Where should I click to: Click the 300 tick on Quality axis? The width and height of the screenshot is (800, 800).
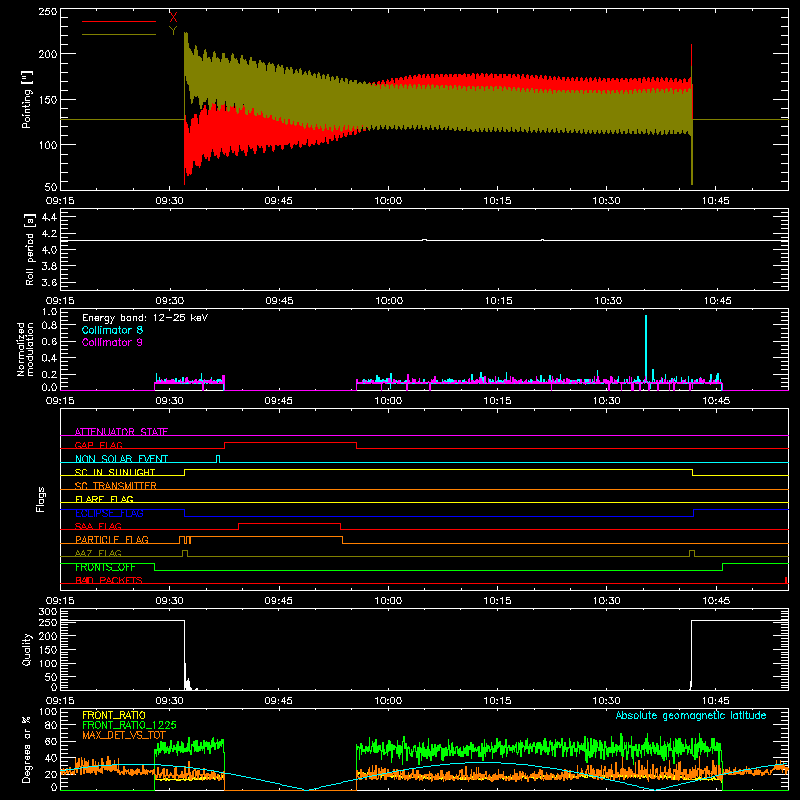pyautogui.click(x=48, y=611)
